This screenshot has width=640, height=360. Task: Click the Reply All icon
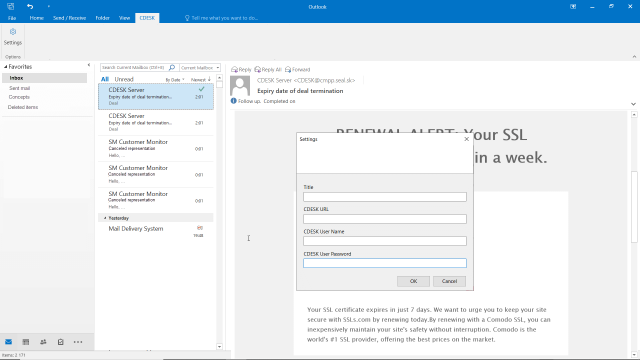tap(258, 70)
